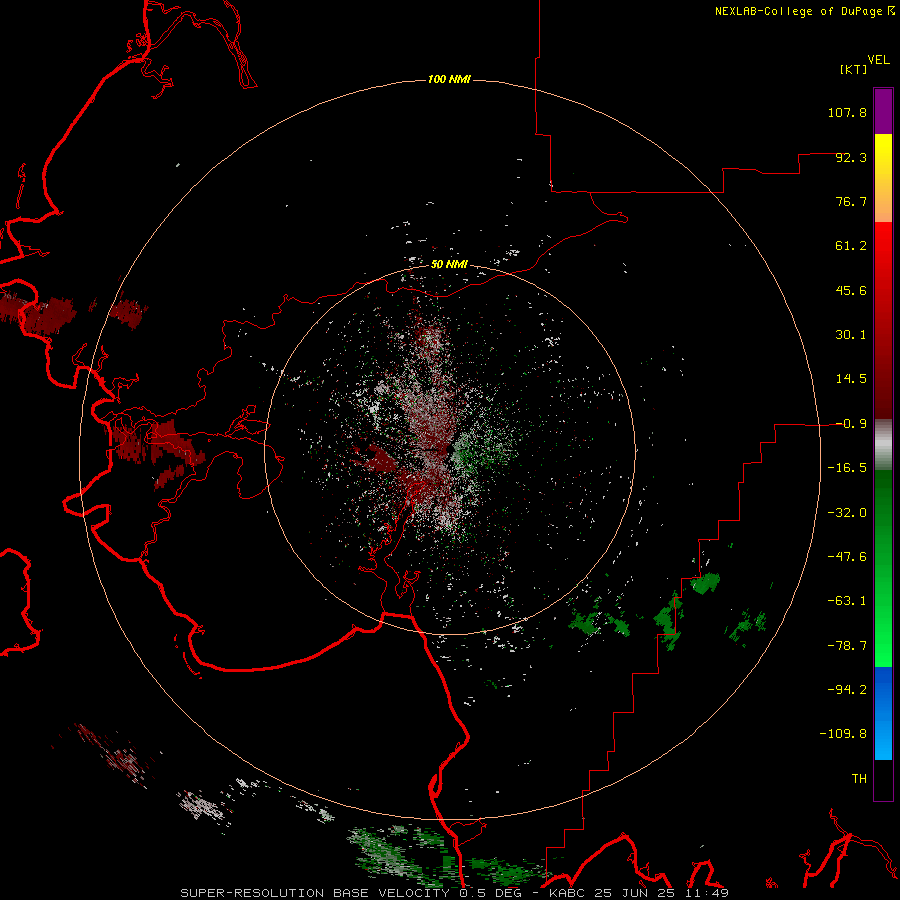Click the 50 NMI range ring label
Image resolution: width=900 pixels, height=900 pixels.
[449, 265]
